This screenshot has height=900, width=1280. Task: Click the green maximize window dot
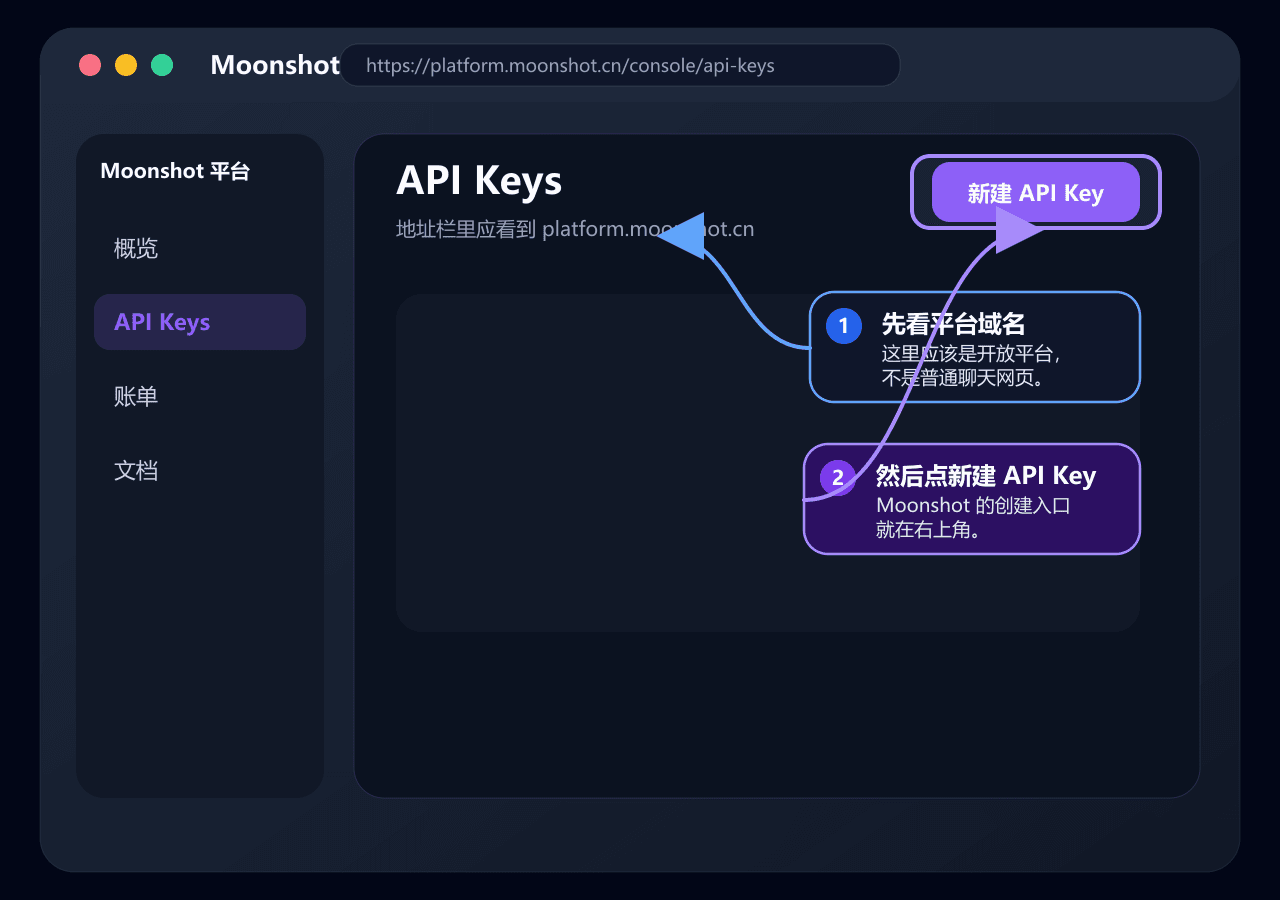pyautogui.click(x=162, y=65)
